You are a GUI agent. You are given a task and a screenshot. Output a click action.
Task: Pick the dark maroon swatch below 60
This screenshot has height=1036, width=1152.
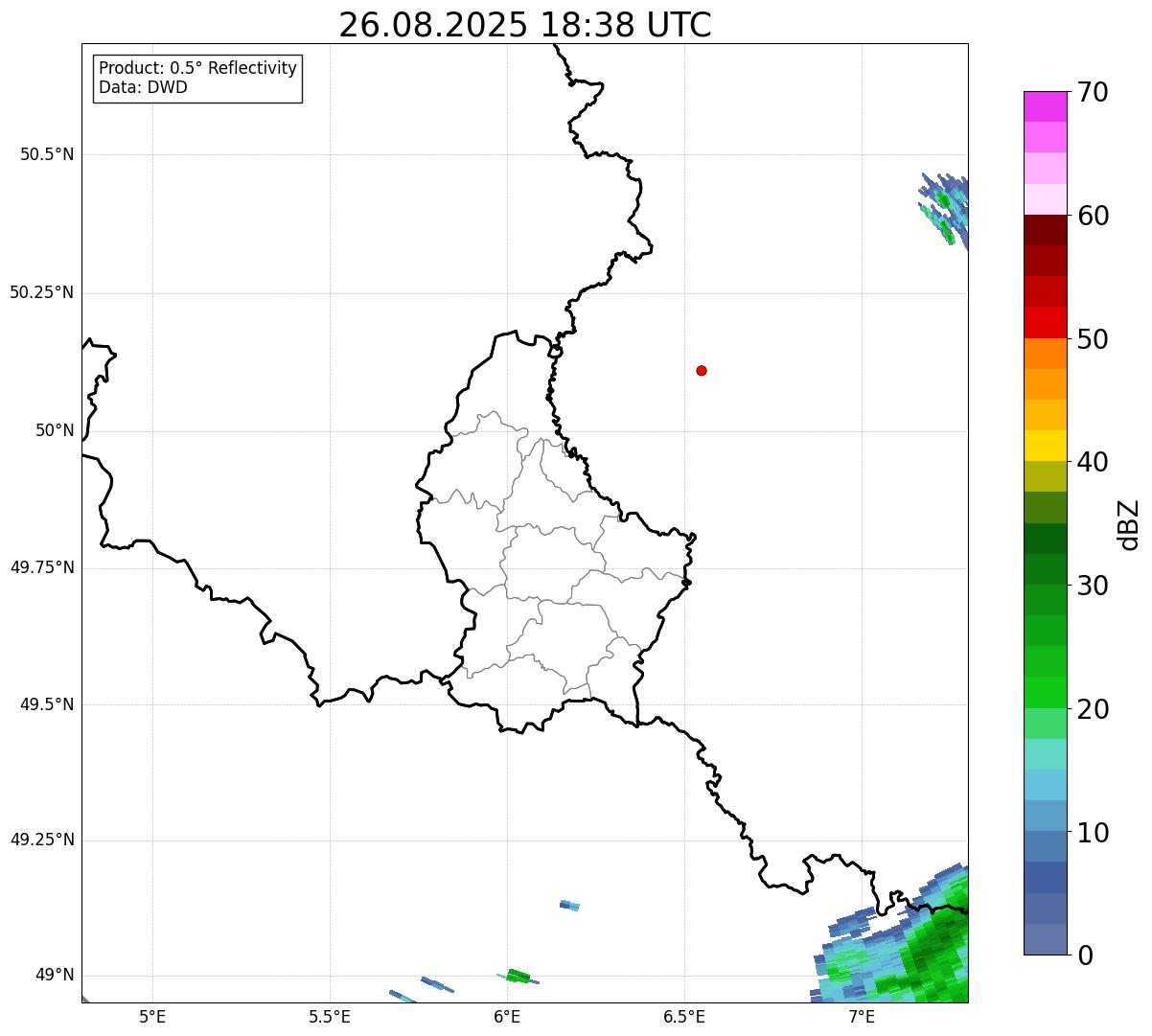1045,230
